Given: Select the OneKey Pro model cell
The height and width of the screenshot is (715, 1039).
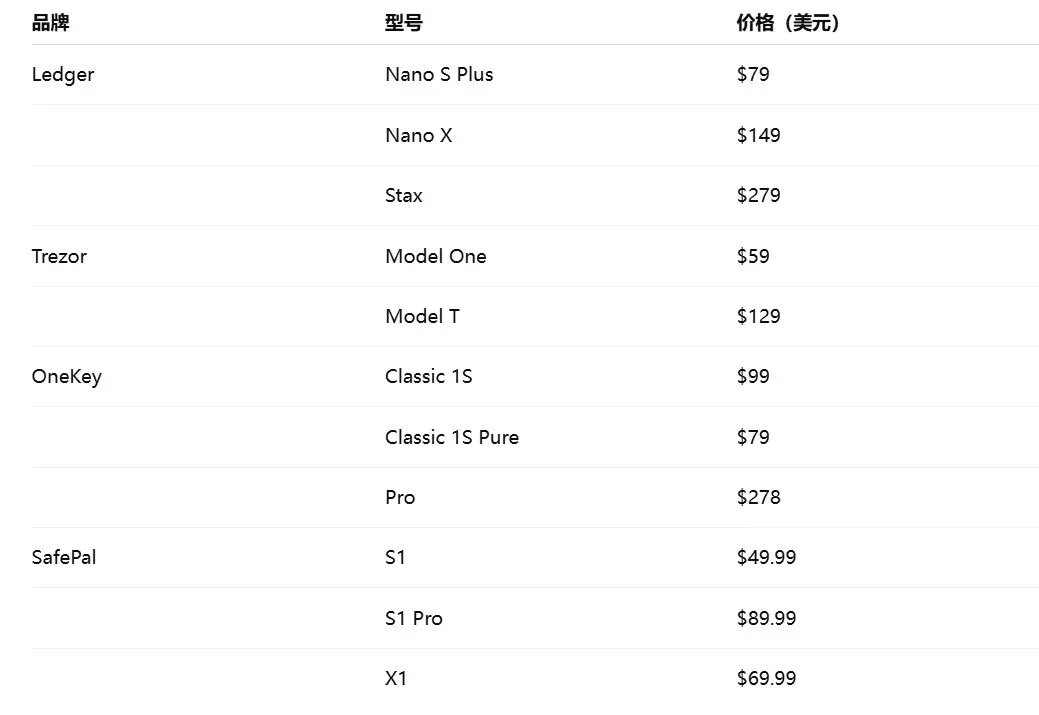Looking at the screenshot, I should coord(400,498).
